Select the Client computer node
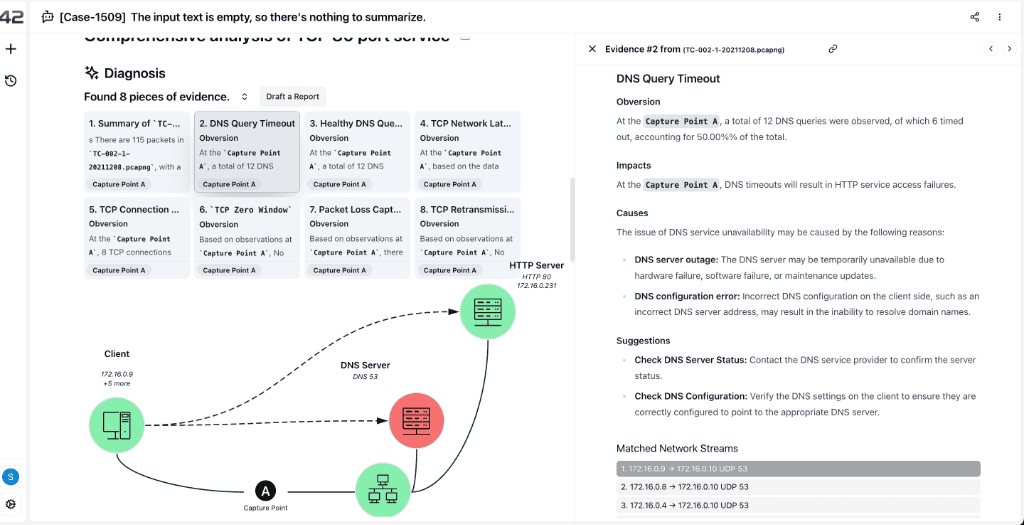The height and width of the screenshot is (525, 1024). point(117,423)
